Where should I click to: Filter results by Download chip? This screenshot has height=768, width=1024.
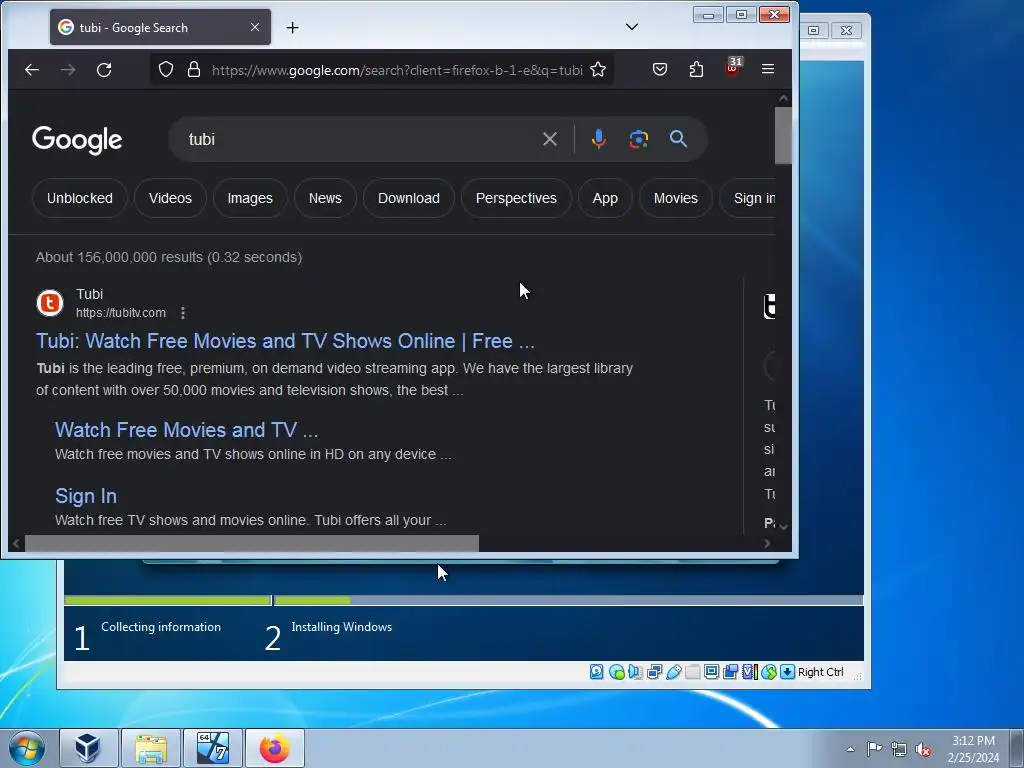point(409,198)
